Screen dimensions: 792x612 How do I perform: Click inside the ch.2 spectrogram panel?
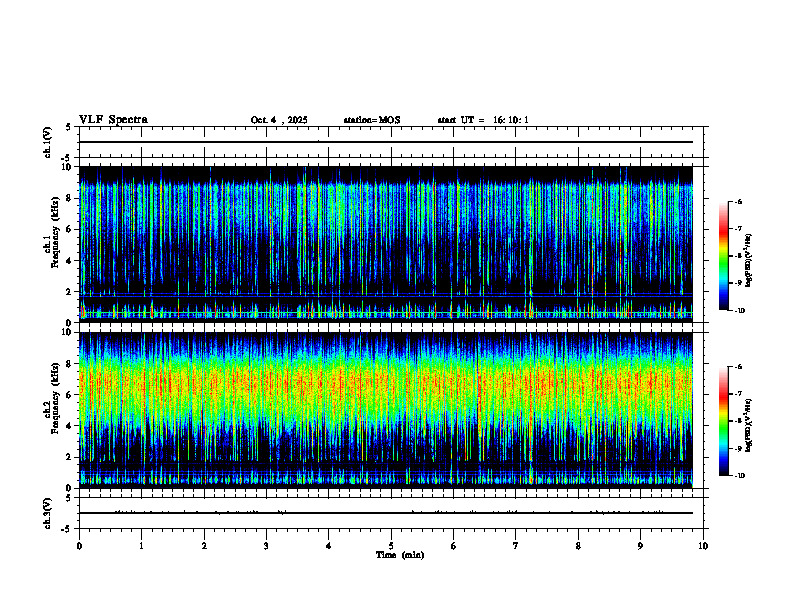(386, 410)
